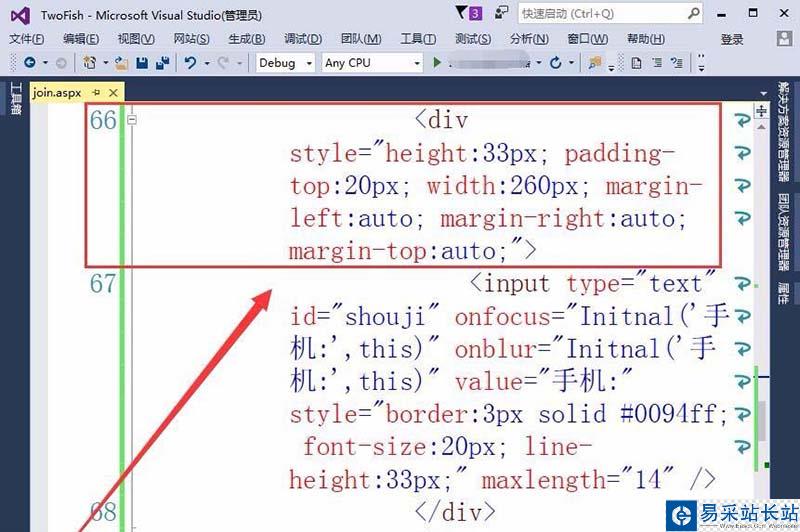Comment out the selected lines icon
800x532 pixels.
(657, 63)
